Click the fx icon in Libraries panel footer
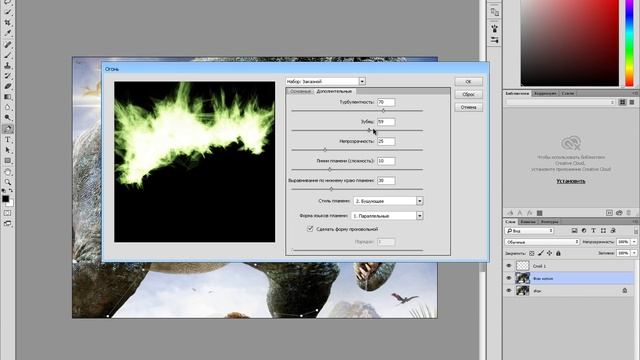The width and height of the screenshot is (640, 360). [x=529, y=213]
